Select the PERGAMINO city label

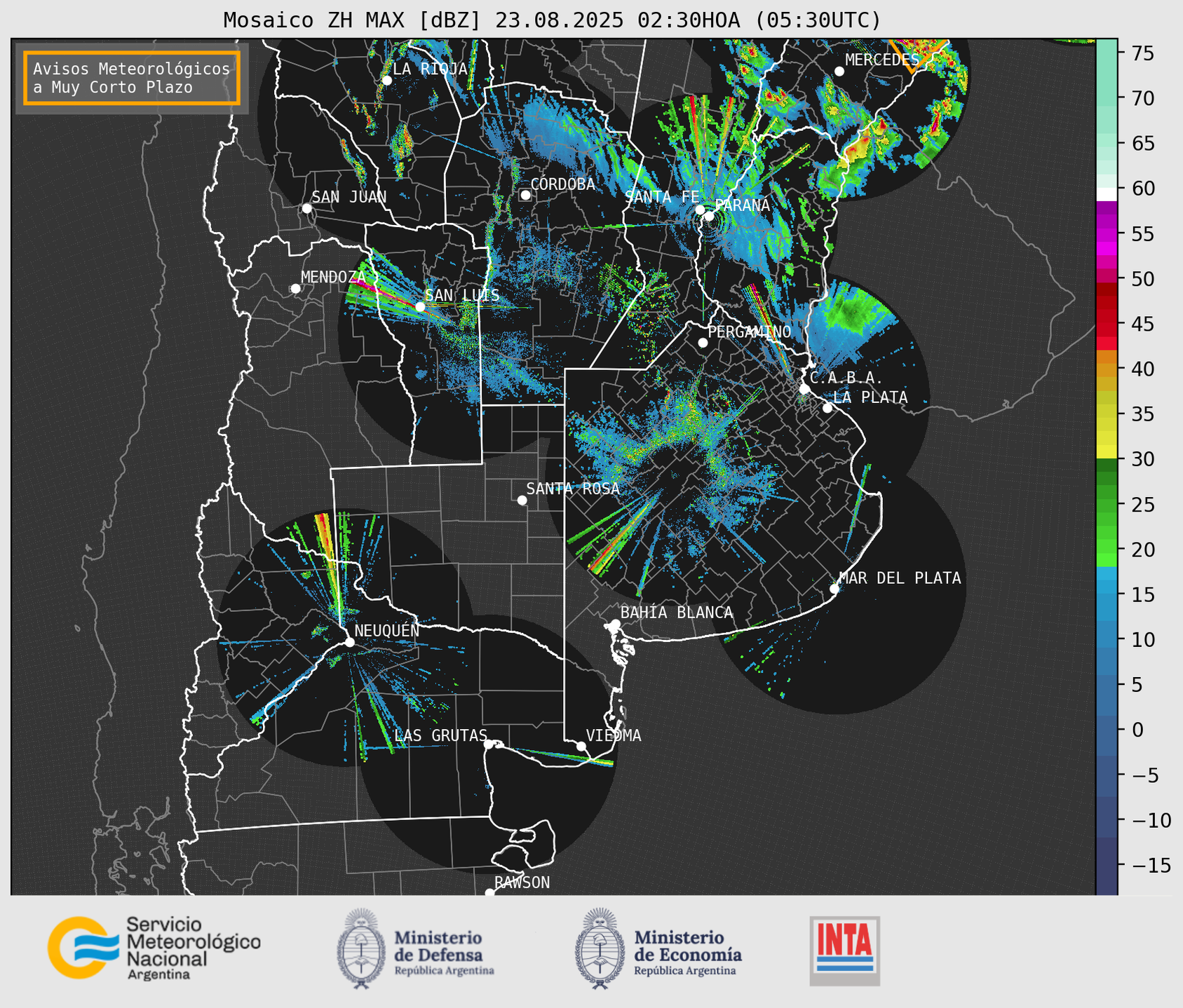[750, 332]
